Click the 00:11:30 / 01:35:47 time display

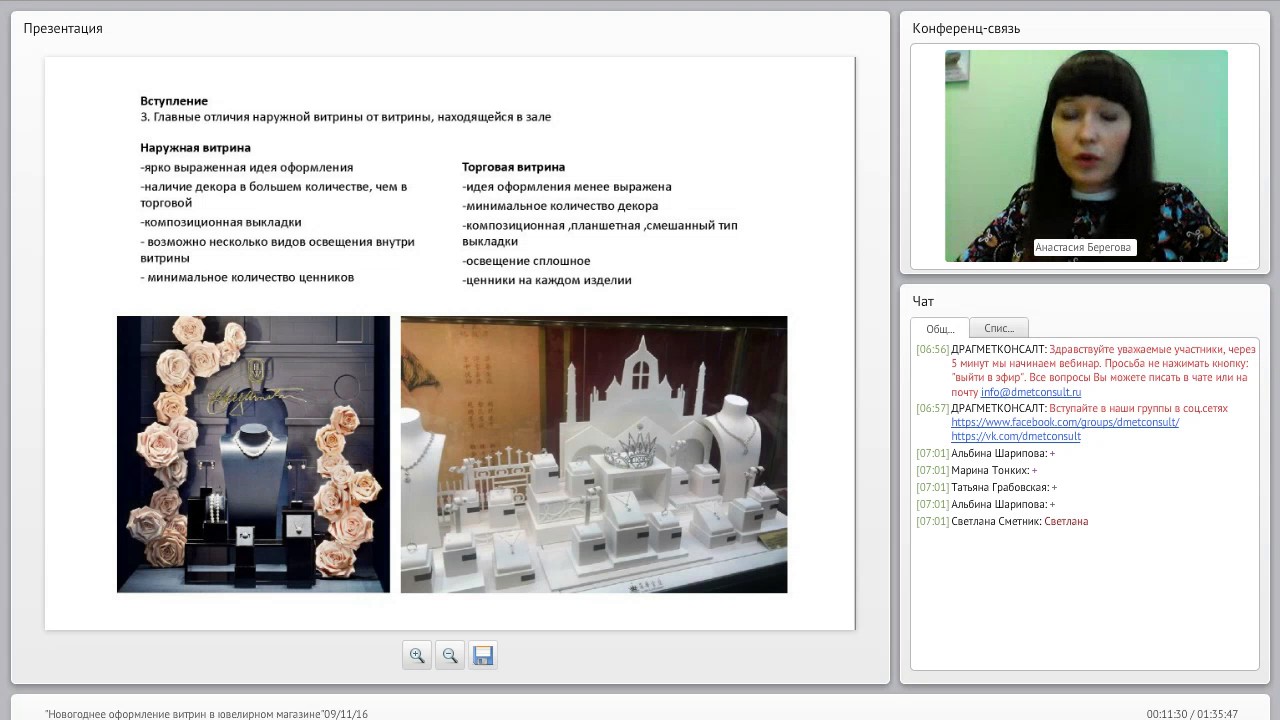[x=1192, y=714]
